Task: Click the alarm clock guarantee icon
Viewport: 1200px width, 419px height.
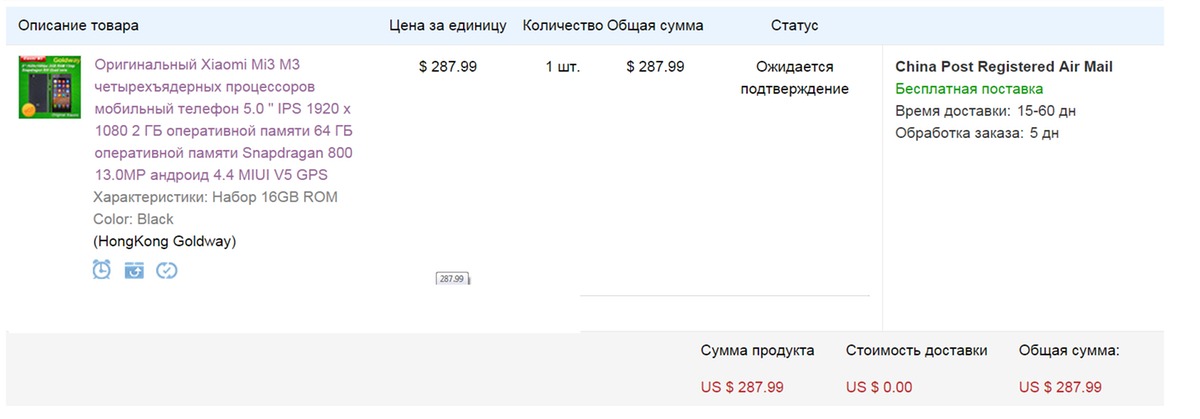Action: (102, 269)
